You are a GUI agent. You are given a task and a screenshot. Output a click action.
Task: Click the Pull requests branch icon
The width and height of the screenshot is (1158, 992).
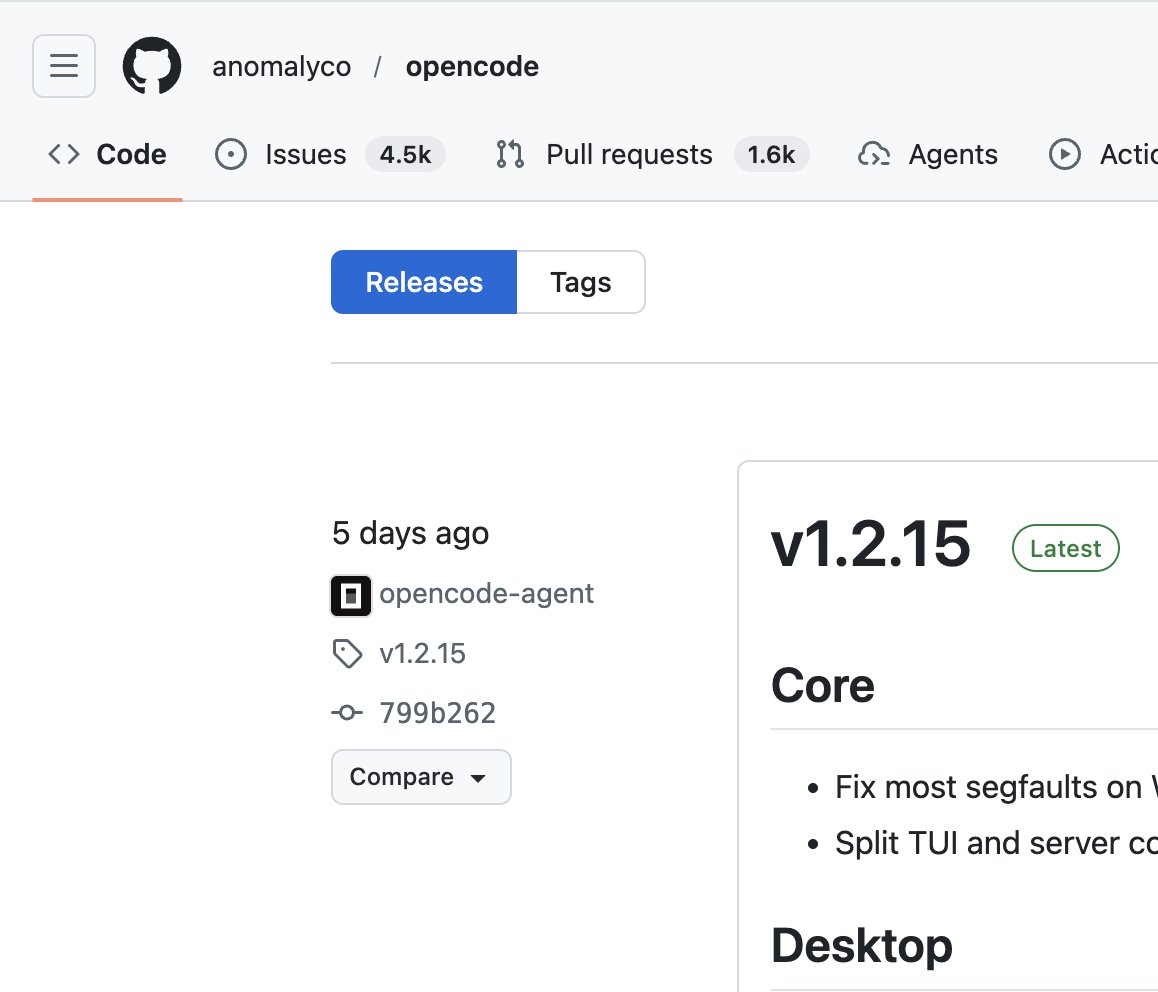pyautogui.click(x=510, y=154)
